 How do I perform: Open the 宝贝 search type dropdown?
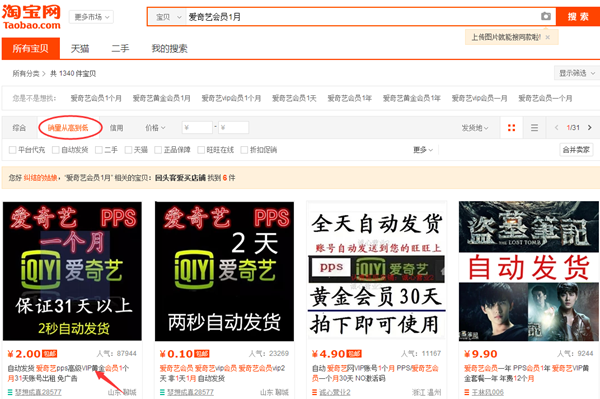[168, 17]
